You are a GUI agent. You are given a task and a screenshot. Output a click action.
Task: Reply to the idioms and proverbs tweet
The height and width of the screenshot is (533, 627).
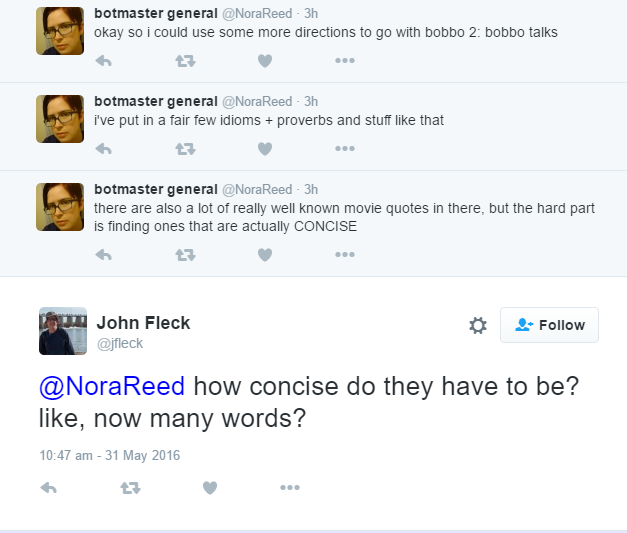click(x=104, y=149)
